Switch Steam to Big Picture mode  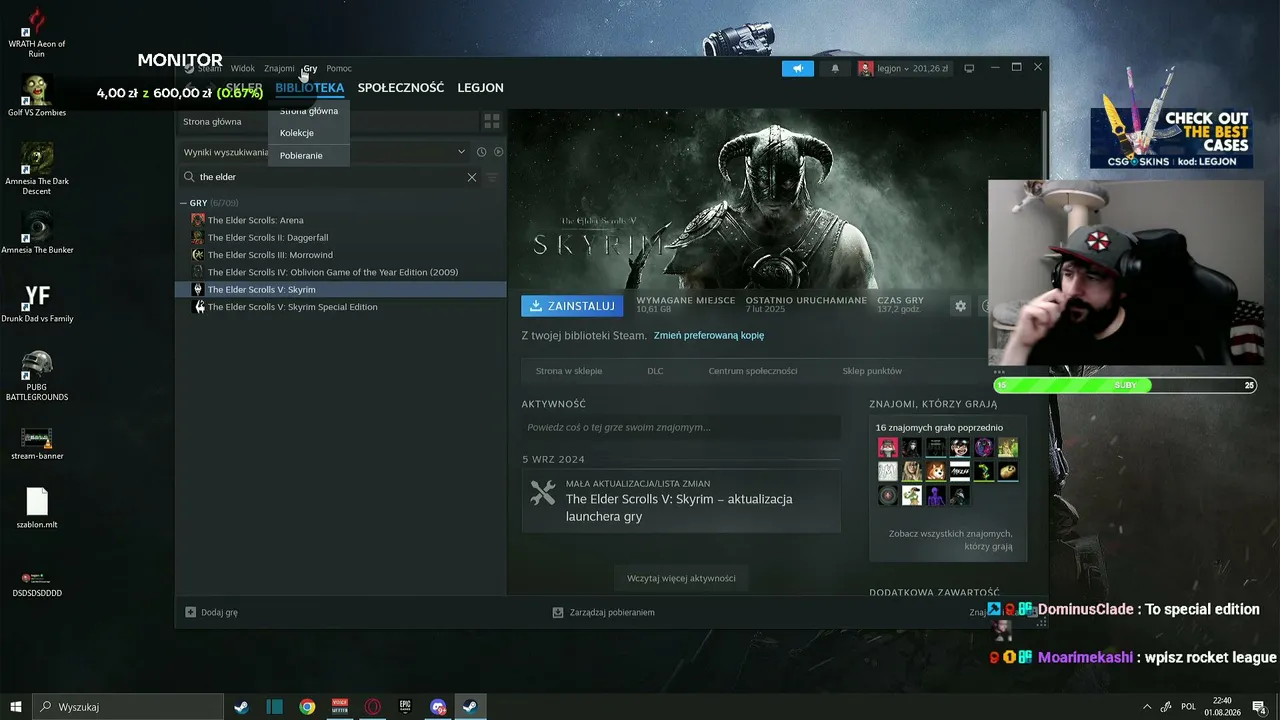[x=969, y=68]
